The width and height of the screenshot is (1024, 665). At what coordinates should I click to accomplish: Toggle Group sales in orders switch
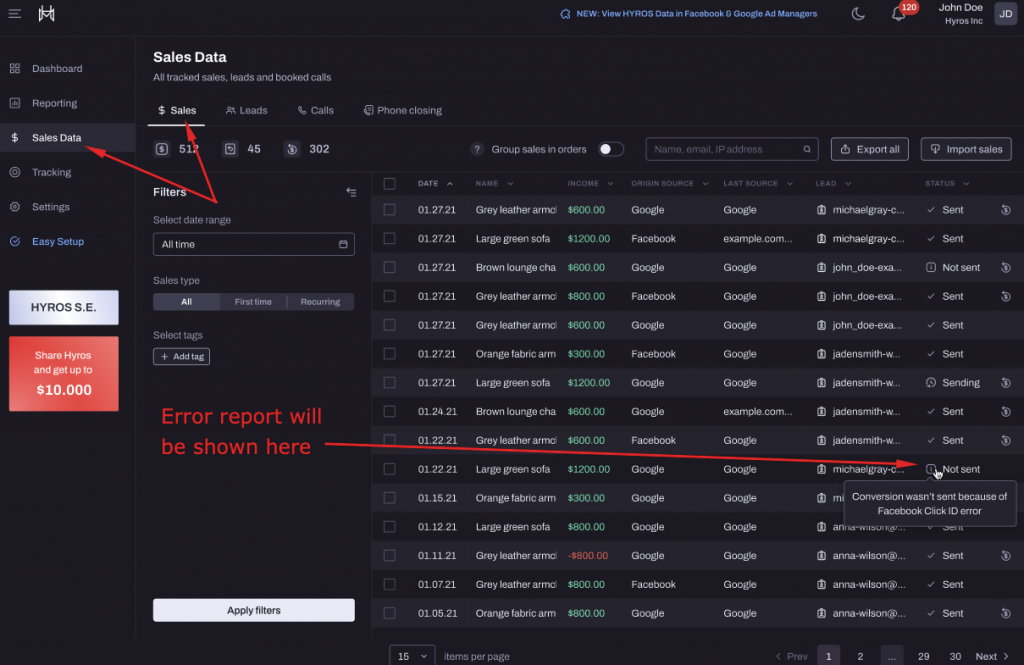coord(611,150)
